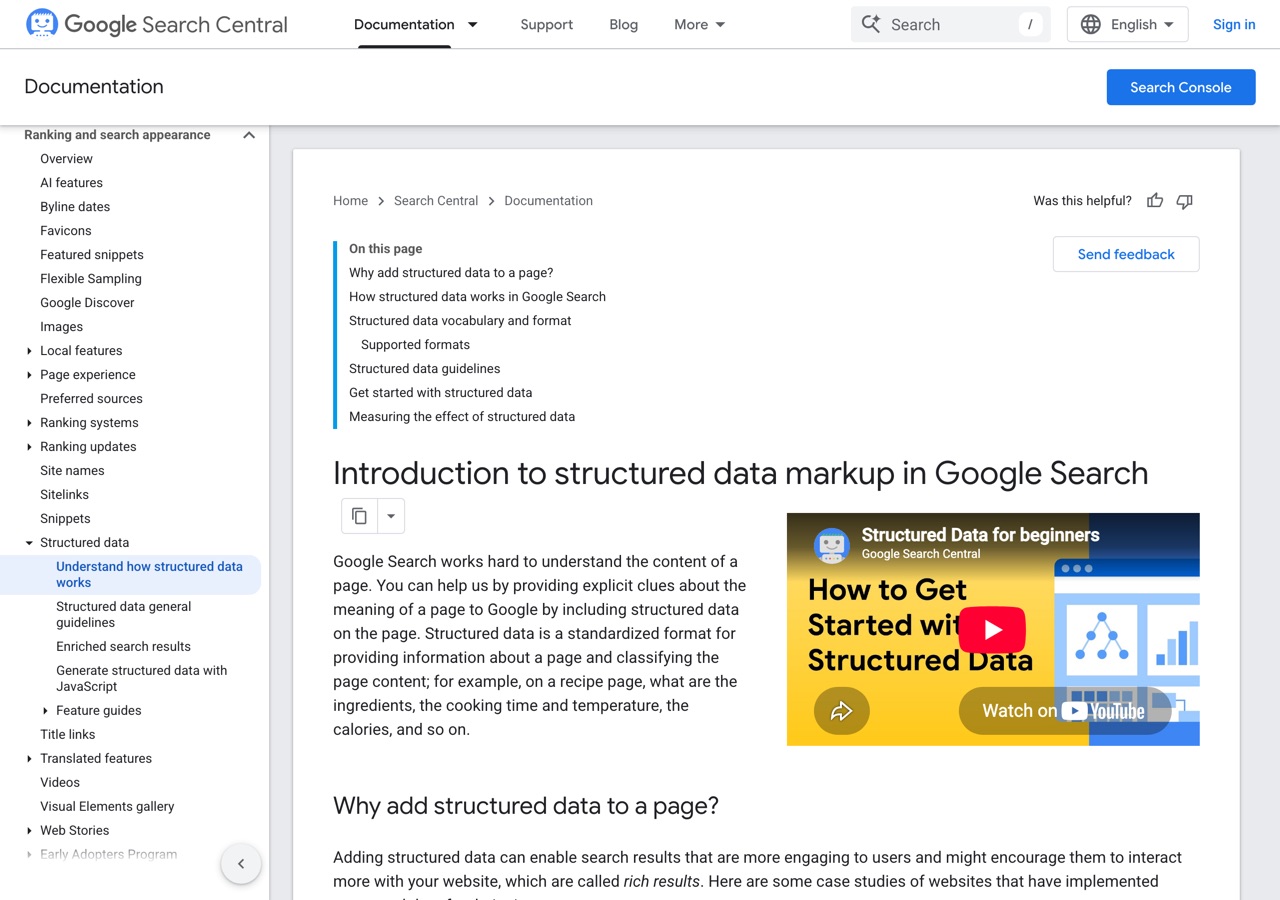Image resolution: width=1280 pixels, height=900 pixels.
Task: Copy page using the copy icon button
Action: coord(359,516)
